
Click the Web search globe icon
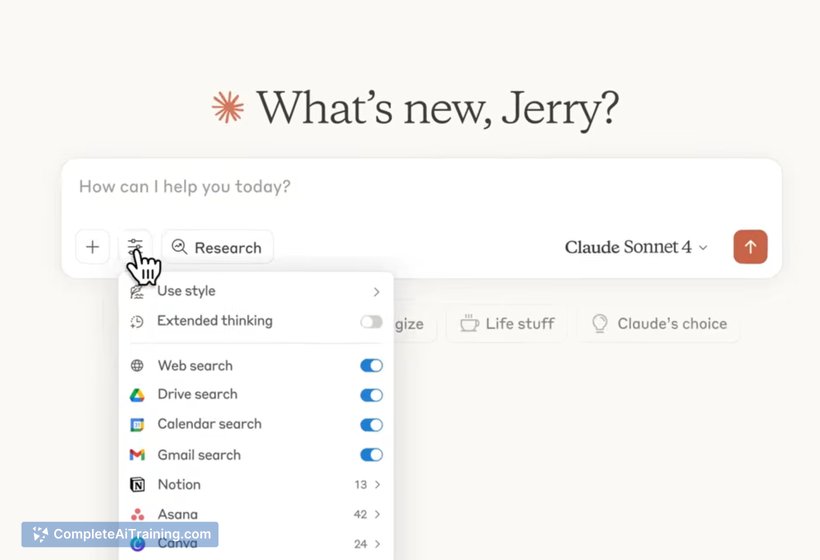[x=137, y=365]
